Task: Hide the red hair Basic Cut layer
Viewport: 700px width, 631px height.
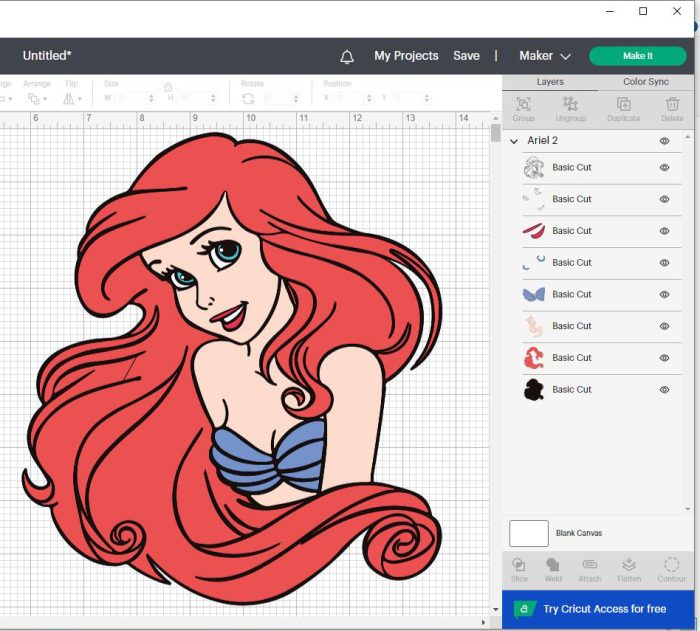Action: click(x=664, y=358)
